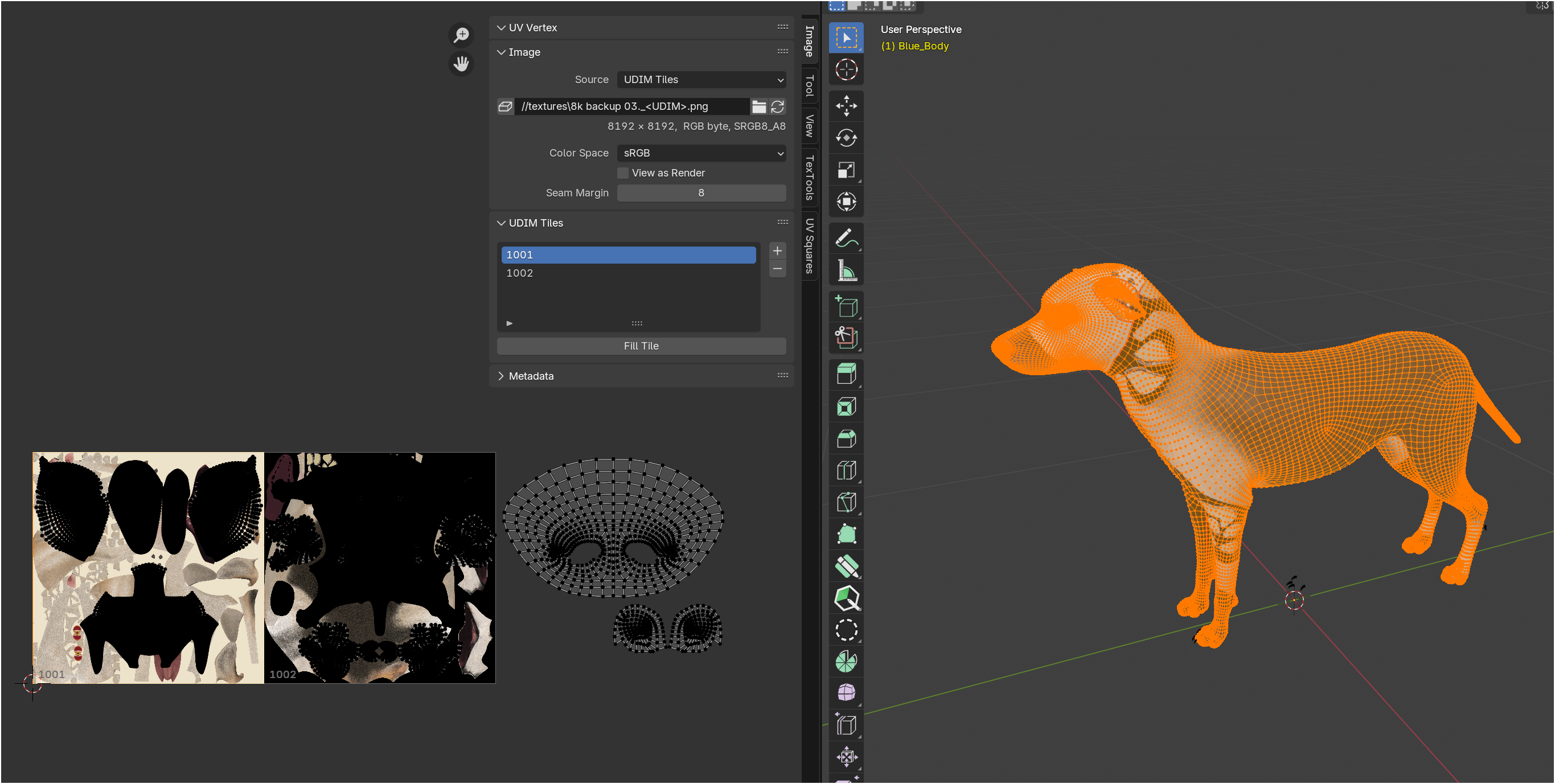This screenshot has width=1555, height=784.
Task: Open the image datablock browse icon
Action: (x=505, y=106)
